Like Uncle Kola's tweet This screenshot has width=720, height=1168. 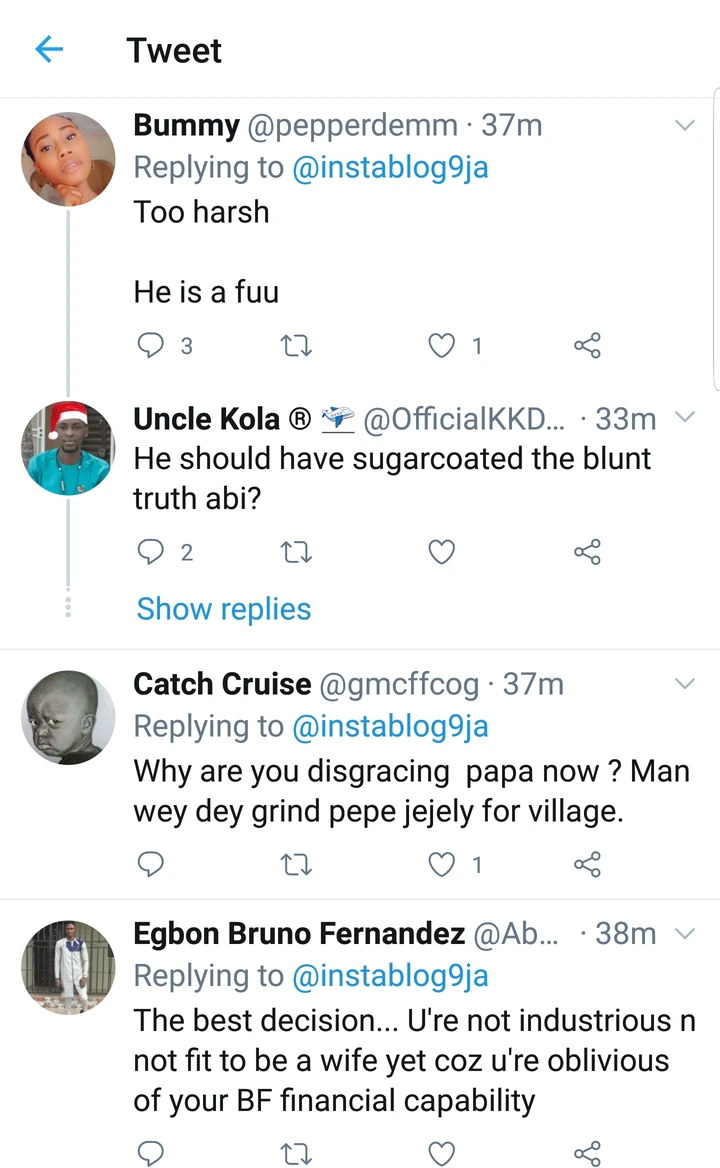[441, 552]
